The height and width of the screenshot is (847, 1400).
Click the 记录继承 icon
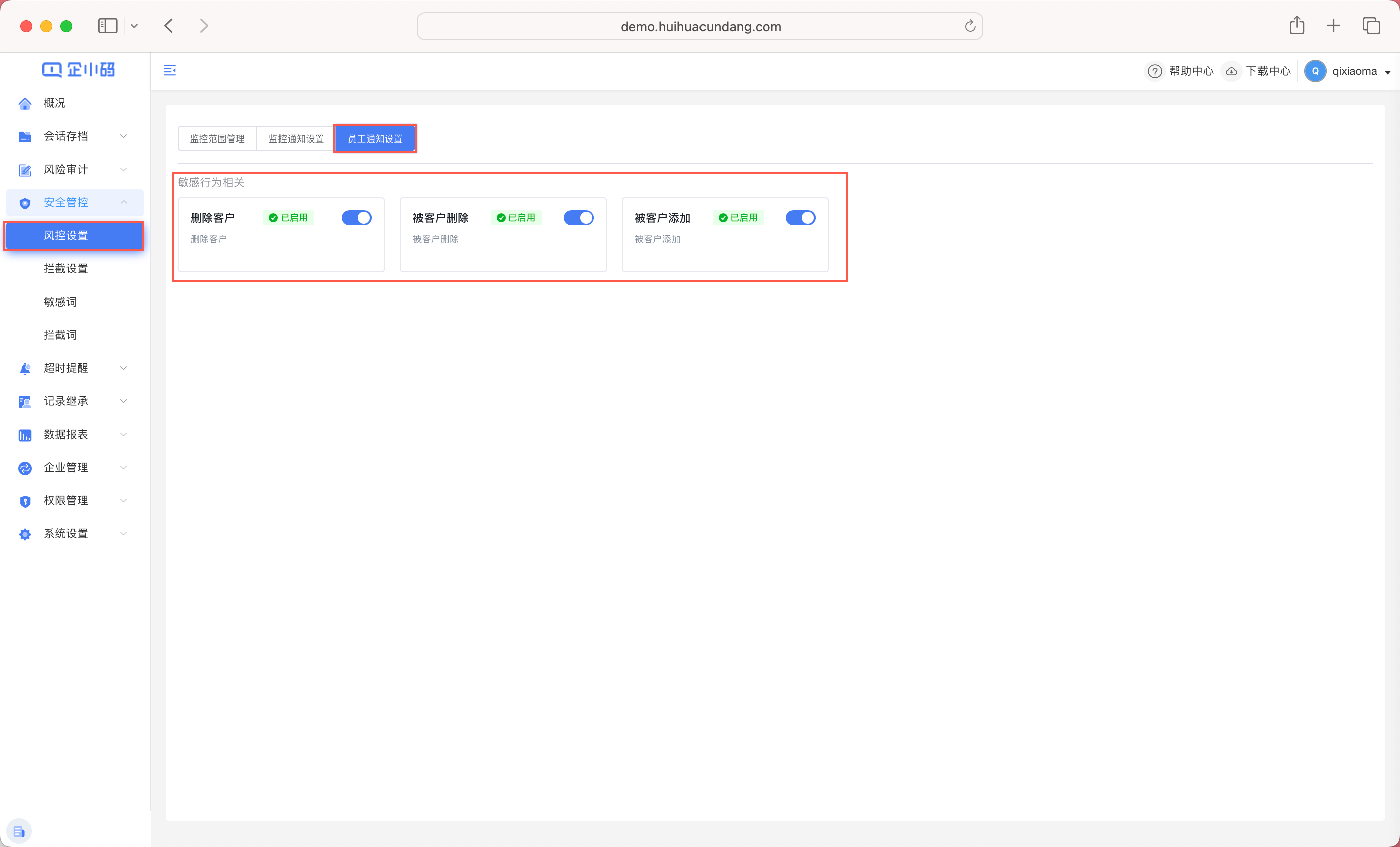point(25,401)
